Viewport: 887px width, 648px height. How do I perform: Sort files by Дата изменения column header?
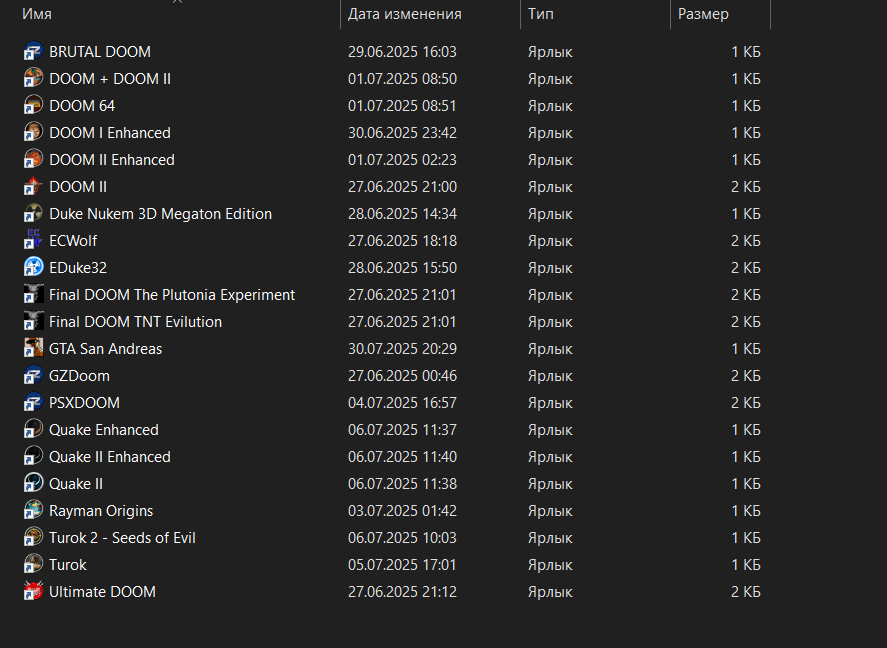click(404, 14)
